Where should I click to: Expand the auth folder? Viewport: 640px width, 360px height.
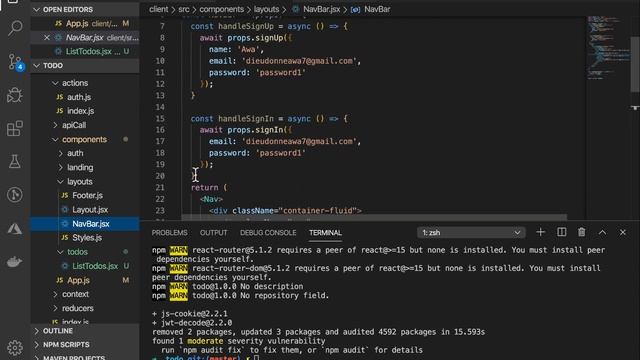click(85, 153)
